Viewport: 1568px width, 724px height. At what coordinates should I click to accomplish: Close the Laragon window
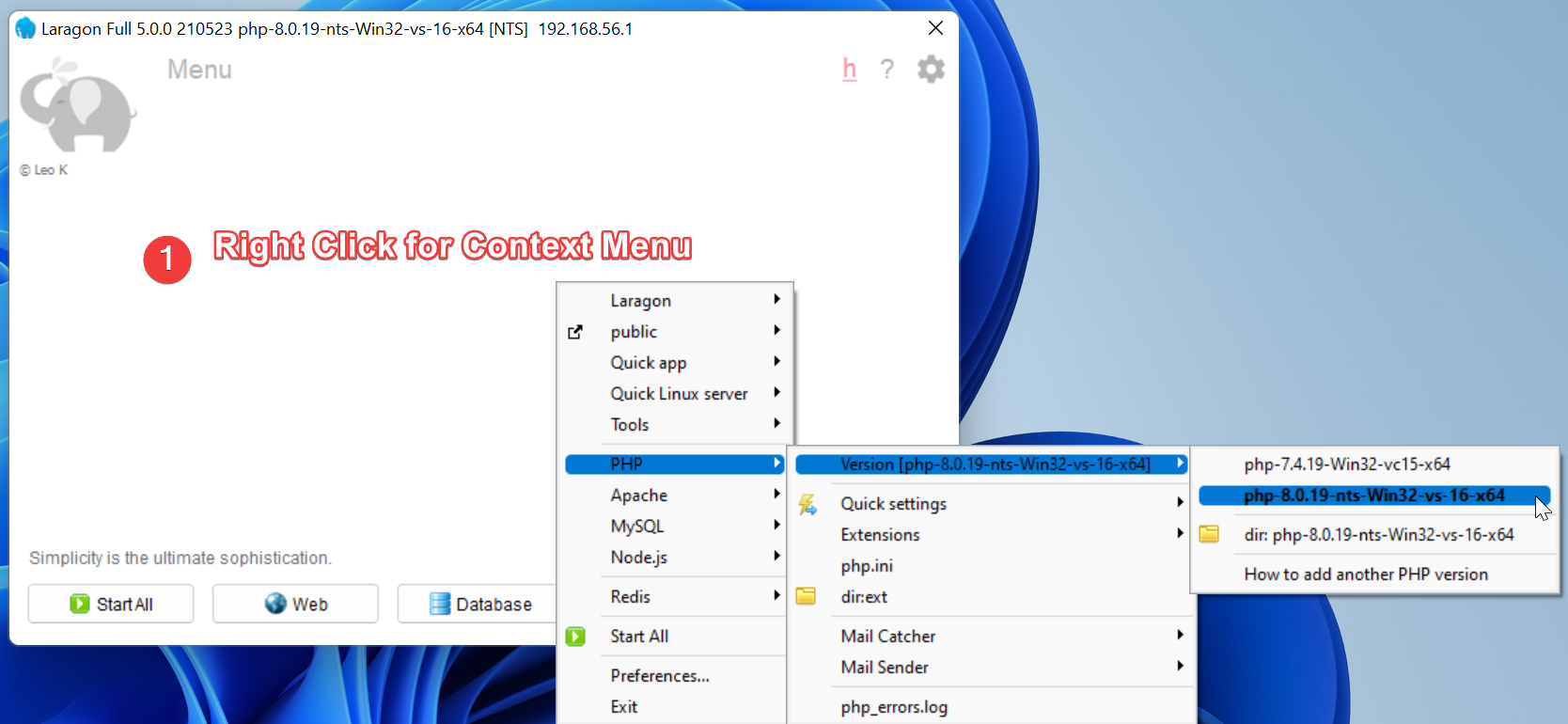point(935,28)
